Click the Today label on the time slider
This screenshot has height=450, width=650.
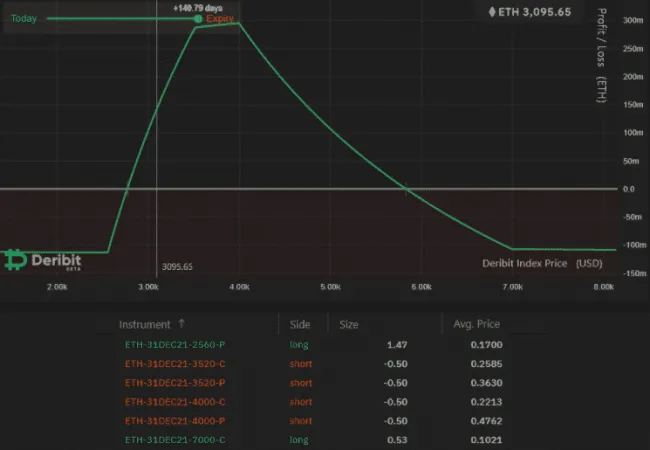click(x=24, y=19)
